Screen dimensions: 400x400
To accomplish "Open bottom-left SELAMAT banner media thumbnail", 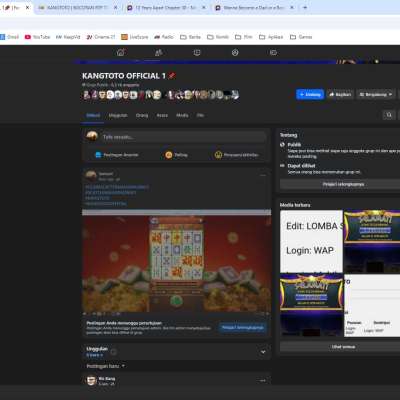I will tap(311, 305).
